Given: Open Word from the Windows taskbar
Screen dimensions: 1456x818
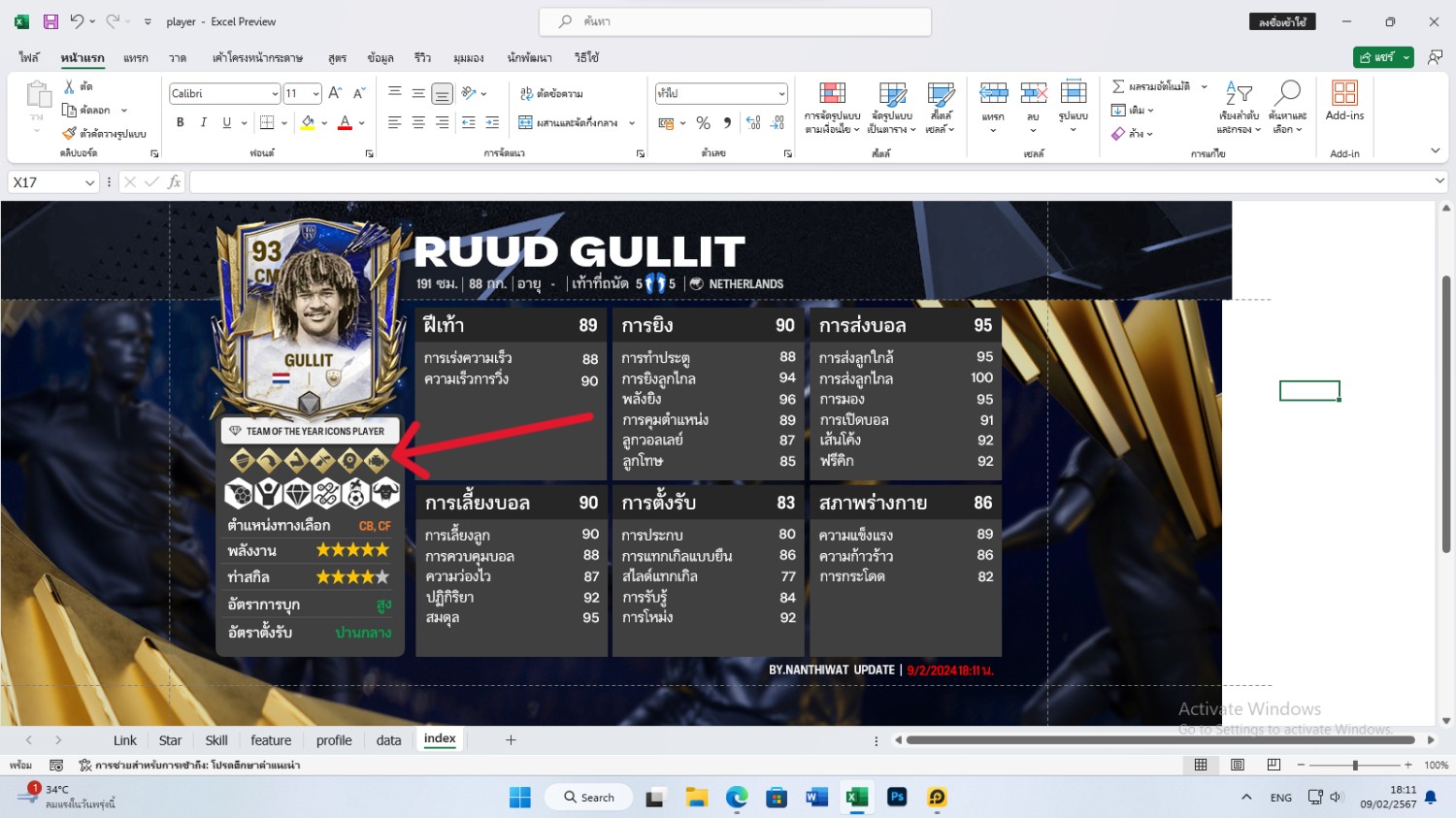Looking at the screenshot, I should (x=816, y=797).
